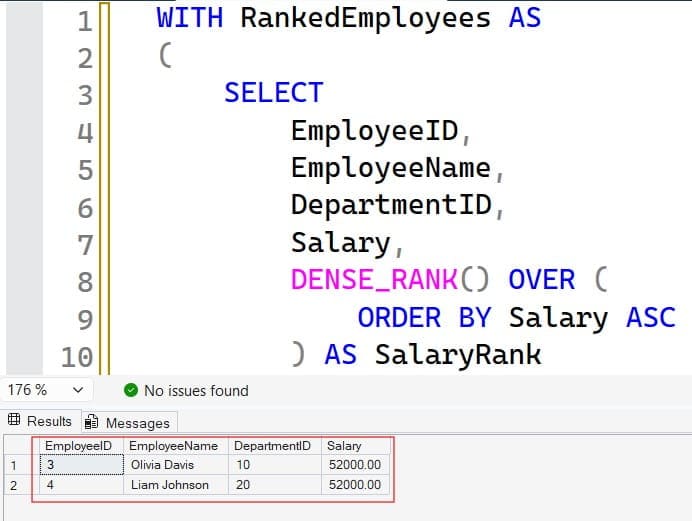Click the OVER keyword on line 8
The width and height of the screenshot is (692, 521).
click(x=542, y=280)
